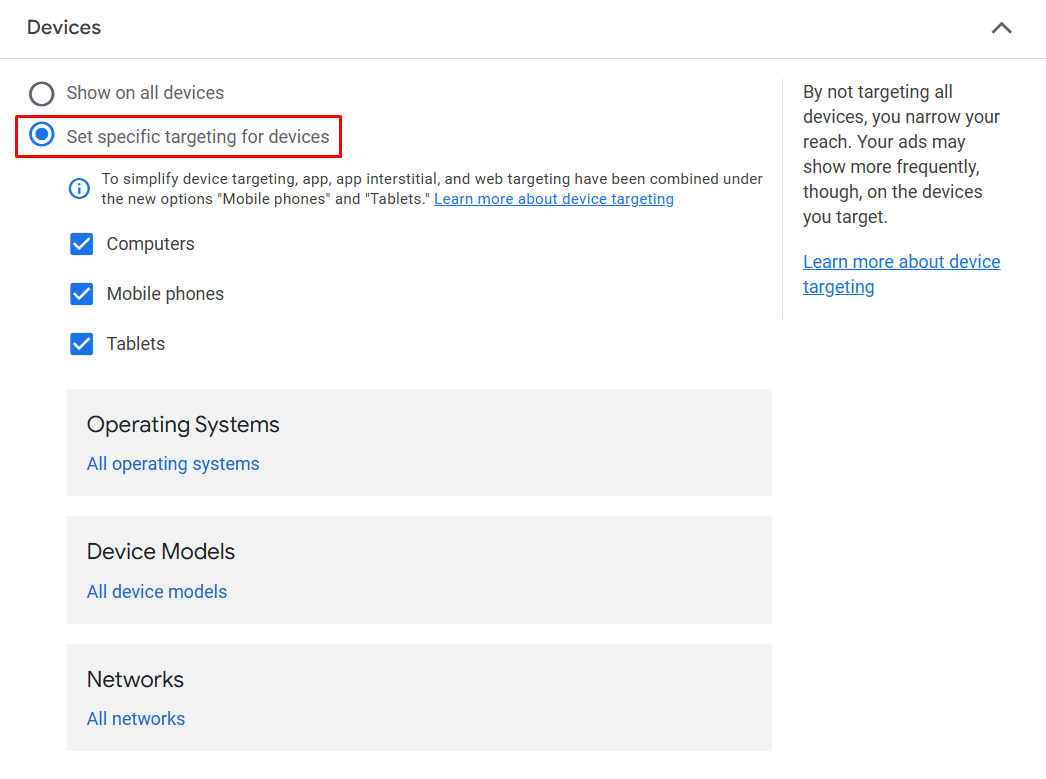Image resolution: width=1046 pixels, height=779 pixels.
Task: Uncheck the Computers checkbox
Action: (81, 244)
